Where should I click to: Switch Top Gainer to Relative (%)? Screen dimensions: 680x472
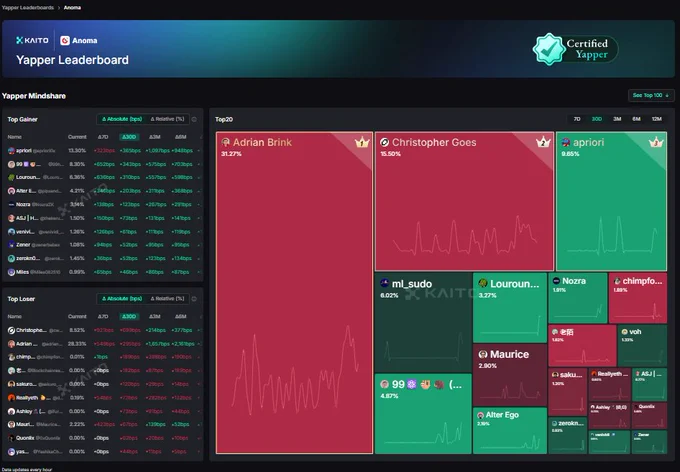[167, 119]
